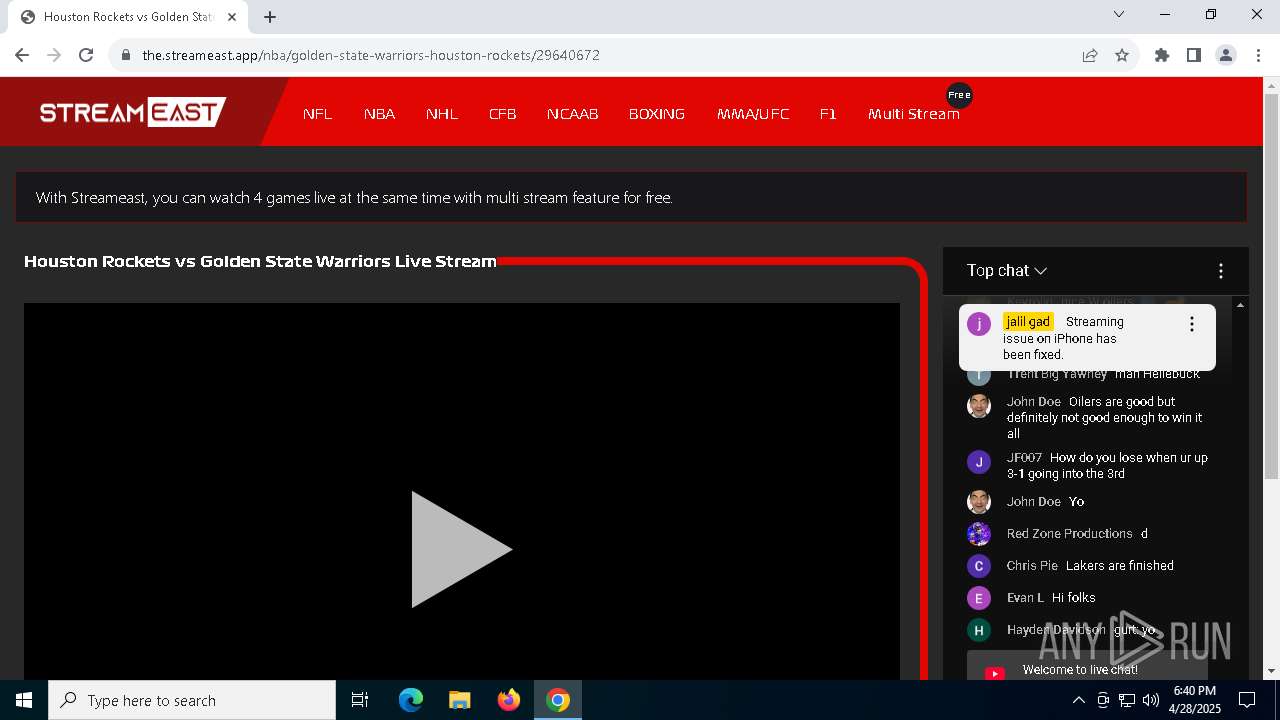Open the notification center
Image resolution: width=1280 pixels, height=720 pixels.
[1247, 700]
